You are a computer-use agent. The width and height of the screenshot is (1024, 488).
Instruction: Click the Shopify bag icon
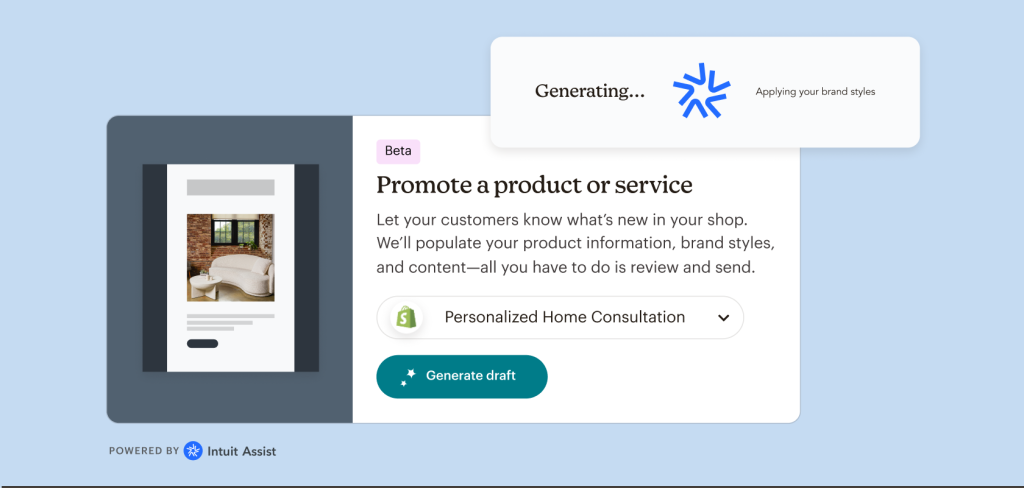[x=405, y=317]
